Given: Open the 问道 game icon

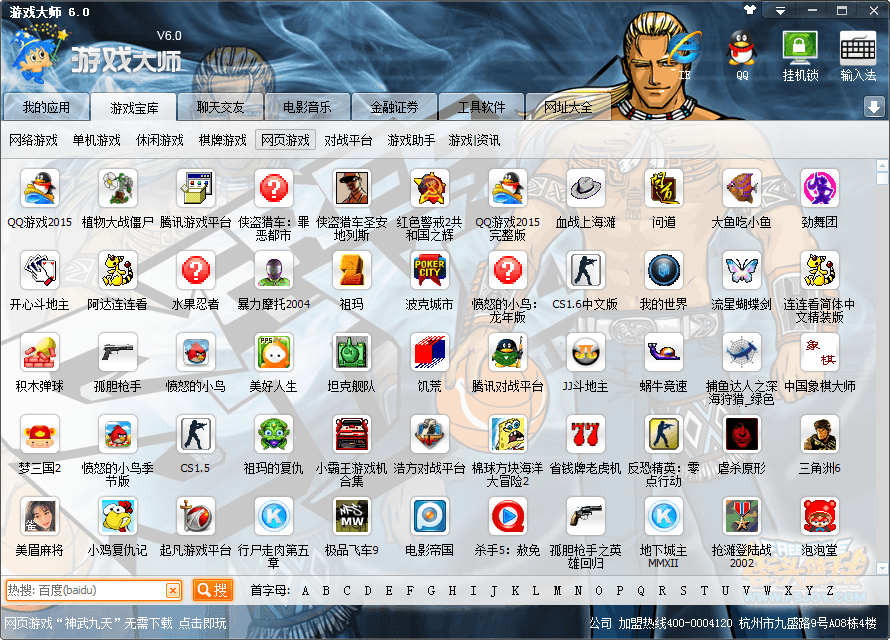Looking at the screenshot, I should (x=664, y=188).
